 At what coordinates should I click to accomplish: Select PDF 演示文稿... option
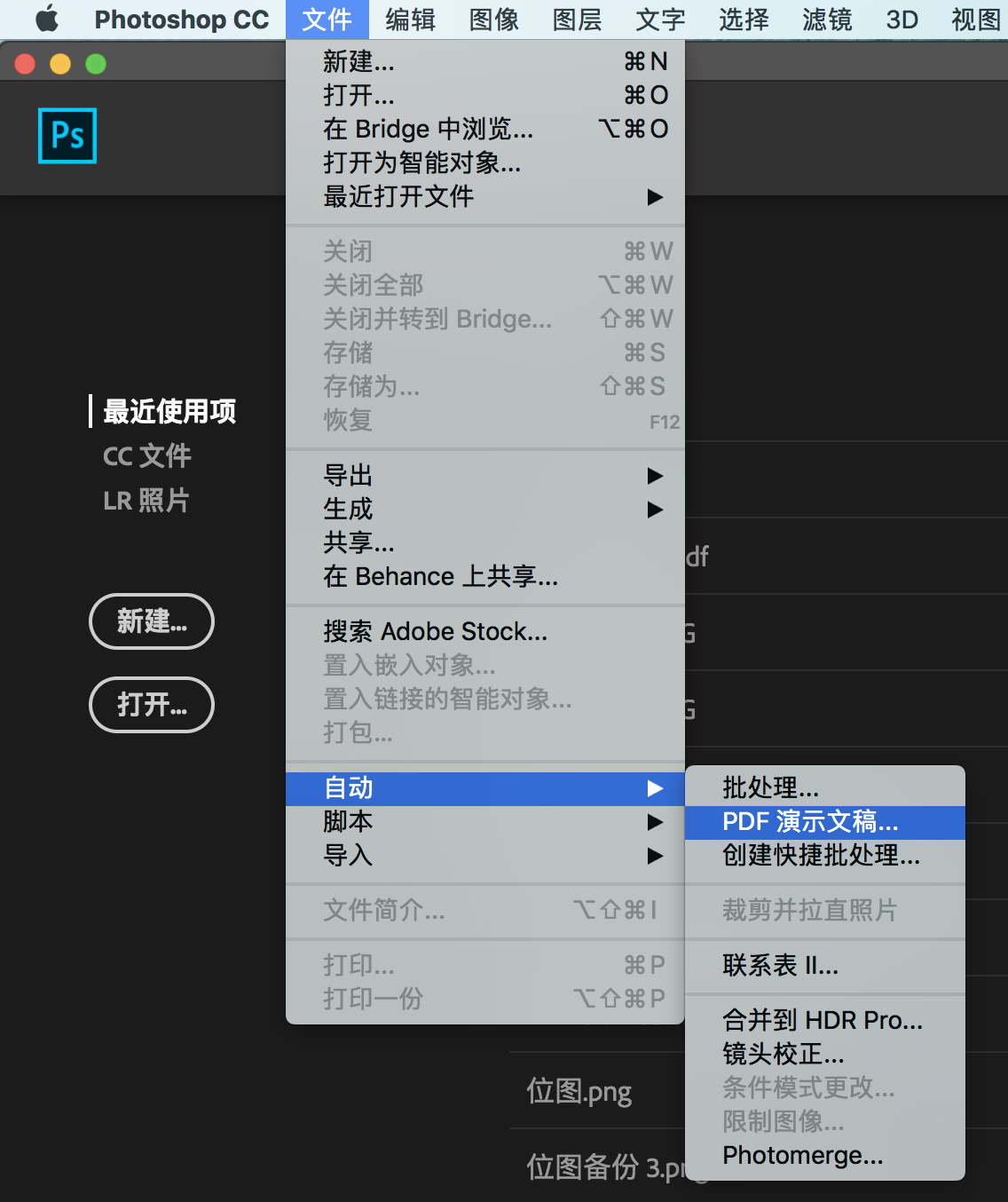[825, 822]
